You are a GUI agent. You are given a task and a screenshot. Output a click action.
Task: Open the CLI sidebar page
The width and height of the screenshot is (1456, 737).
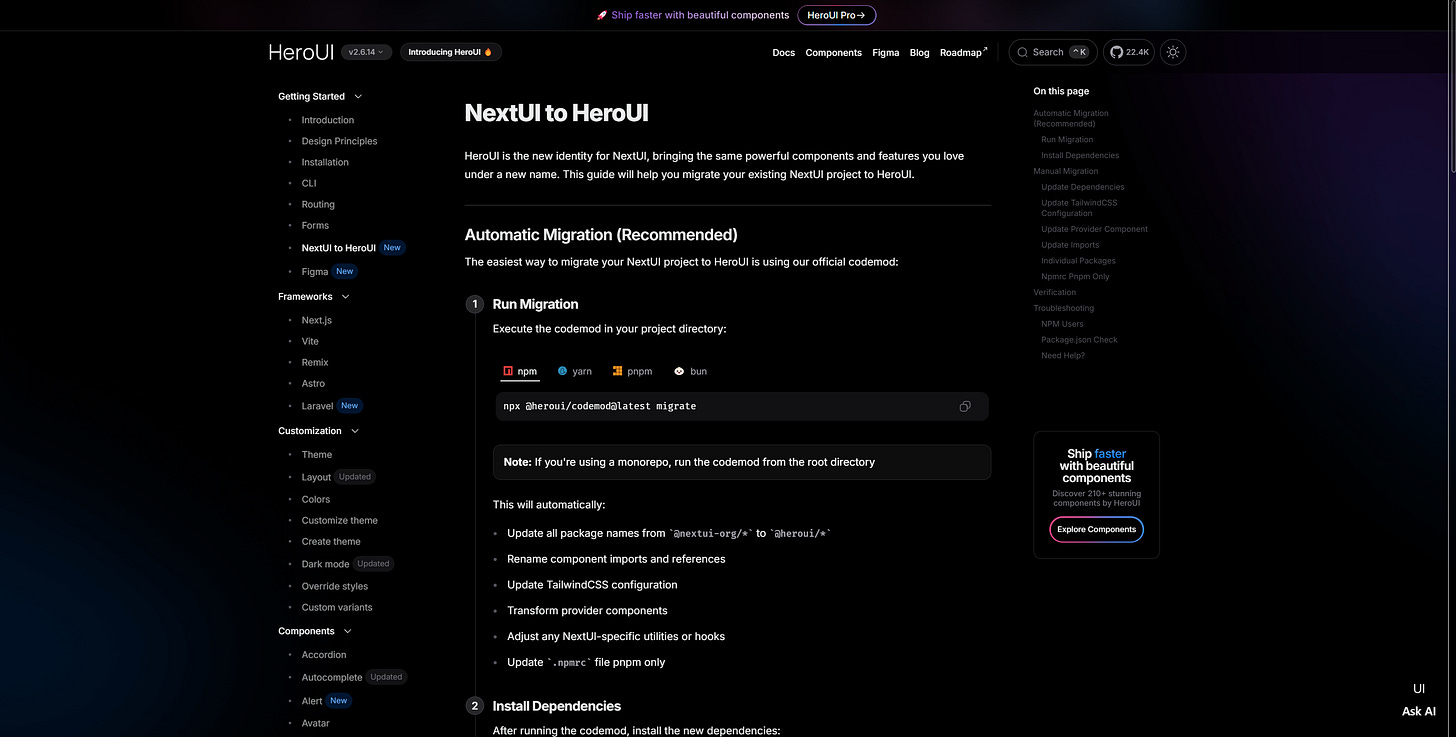[x=309, y=183]
